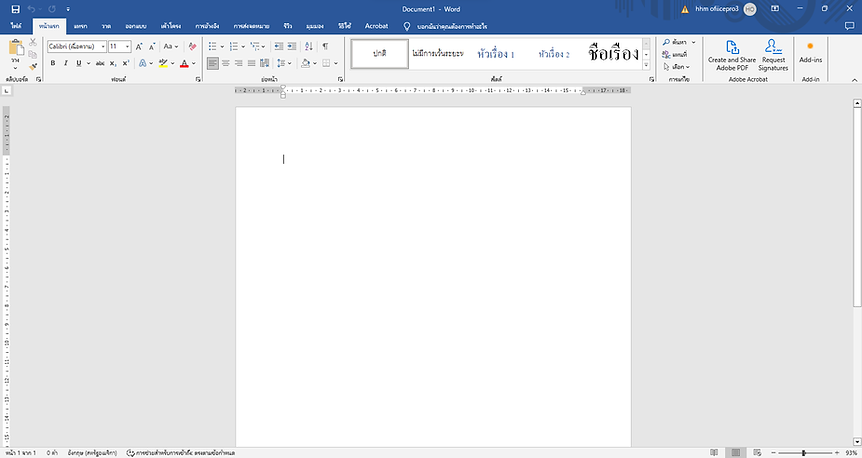Toggle show paragraph marks pilcrow
The image size is (862, 458).
pos(325,46)
